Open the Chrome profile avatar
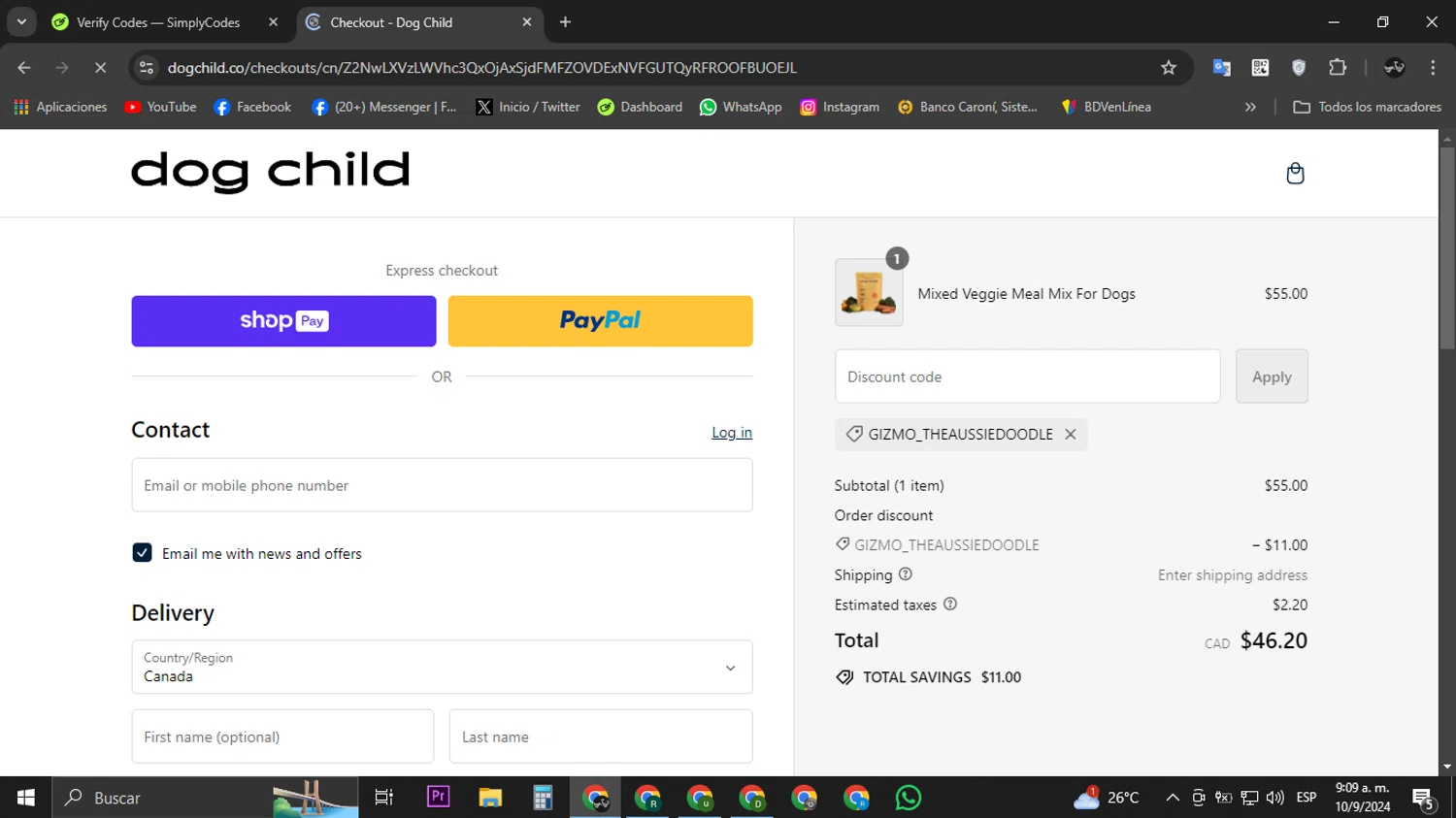This screenshot has height=818, width=1456. [x=1395, y=67]
